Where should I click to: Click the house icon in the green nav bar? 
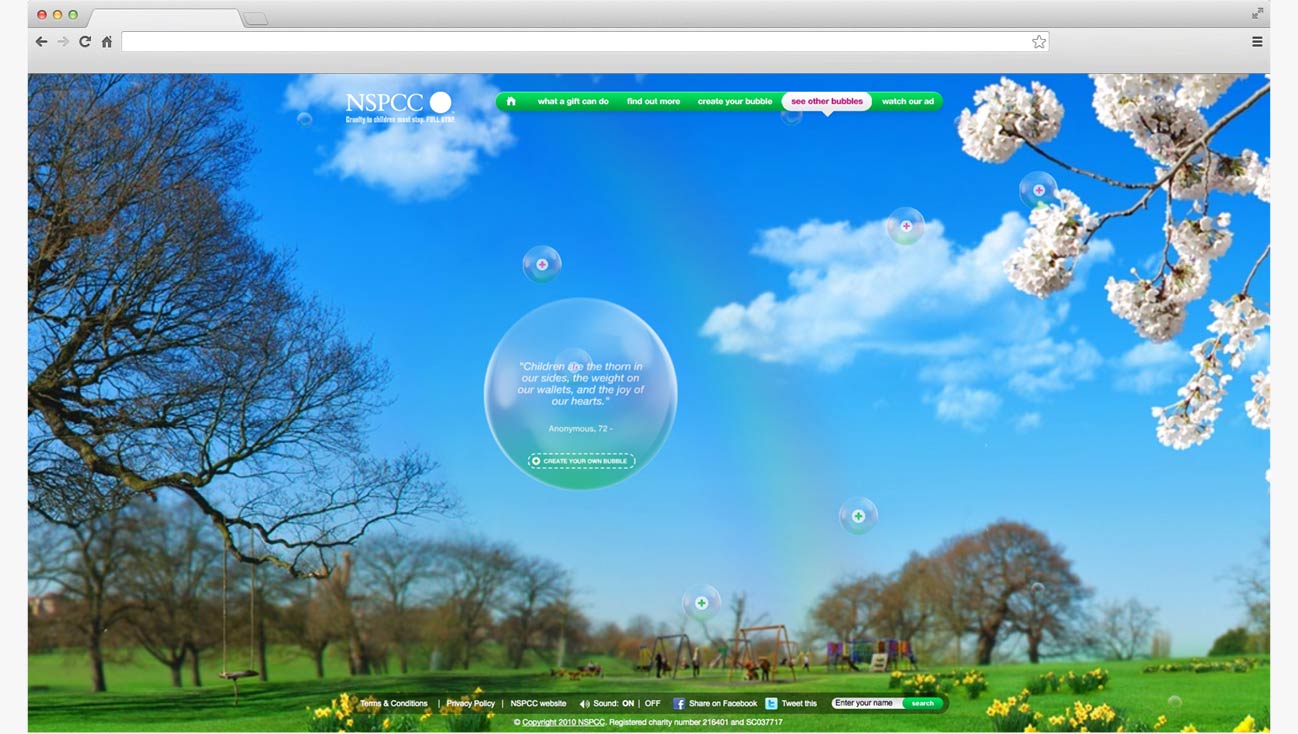click(x=511, y=101)
